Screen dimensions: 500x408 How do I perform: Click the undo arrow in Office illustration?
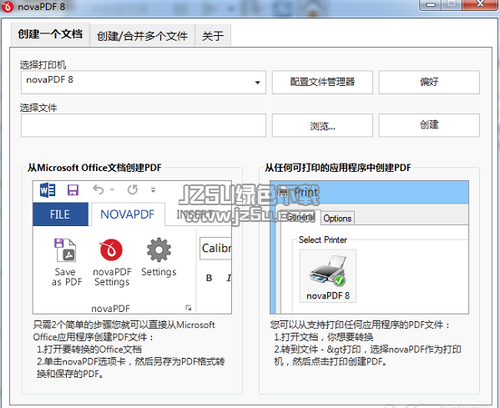[x=99, y=190]
